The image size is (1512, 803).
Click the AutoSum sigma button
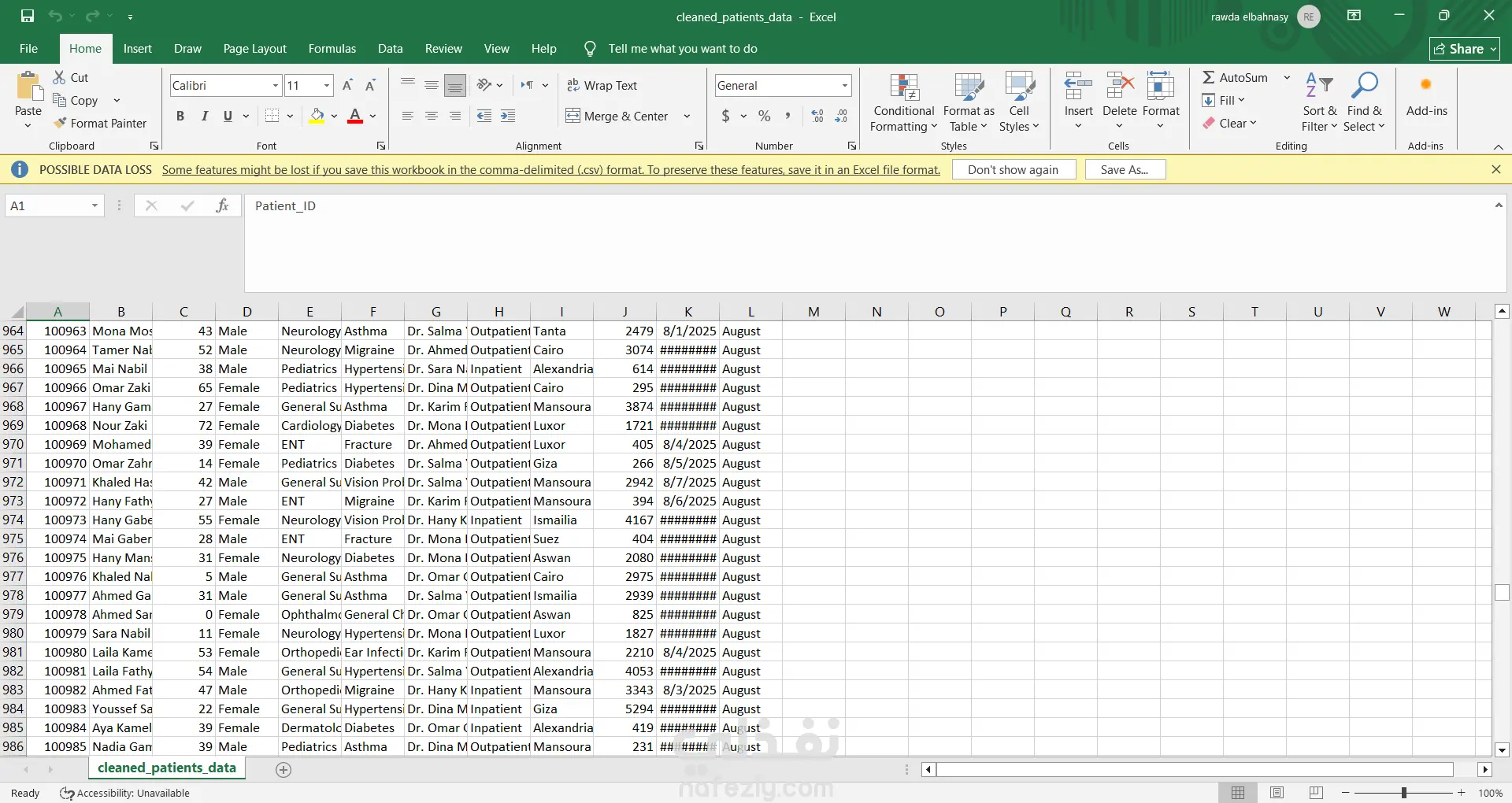click(x=1235, y=77)
